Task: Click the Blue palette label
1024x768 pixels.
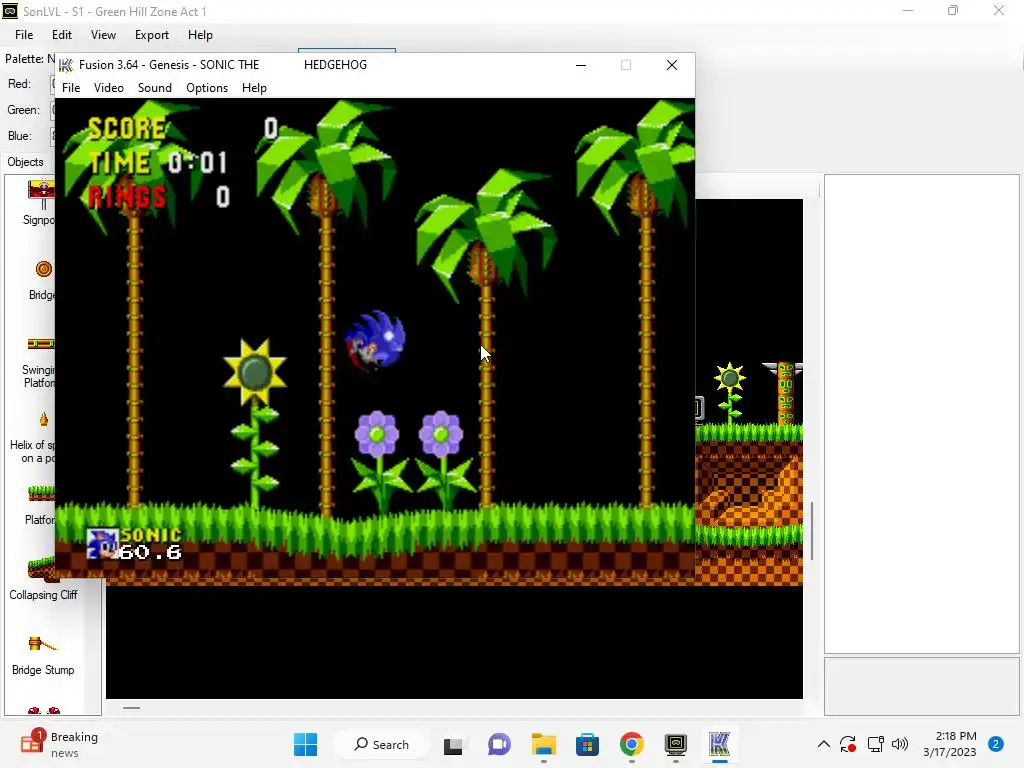Action: [20, 136]
